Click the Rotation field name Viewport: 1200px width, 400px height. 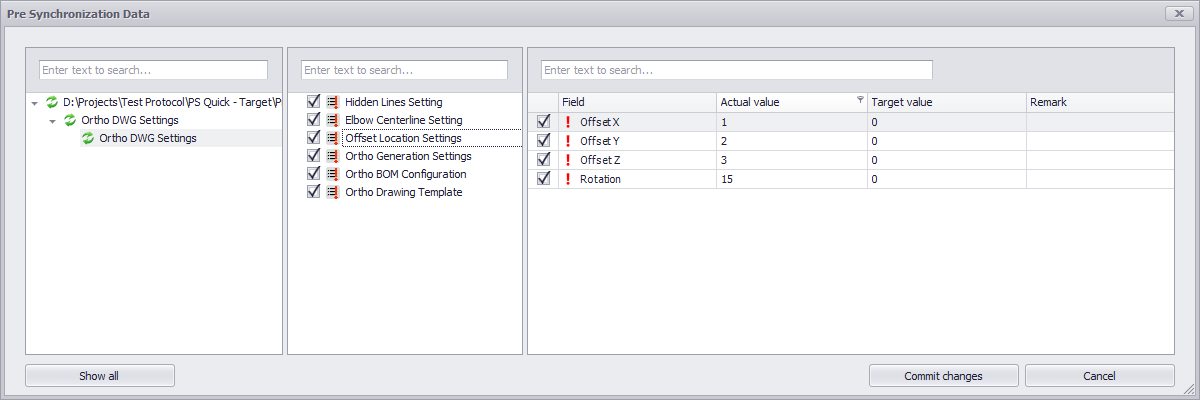tap(600, 179)
